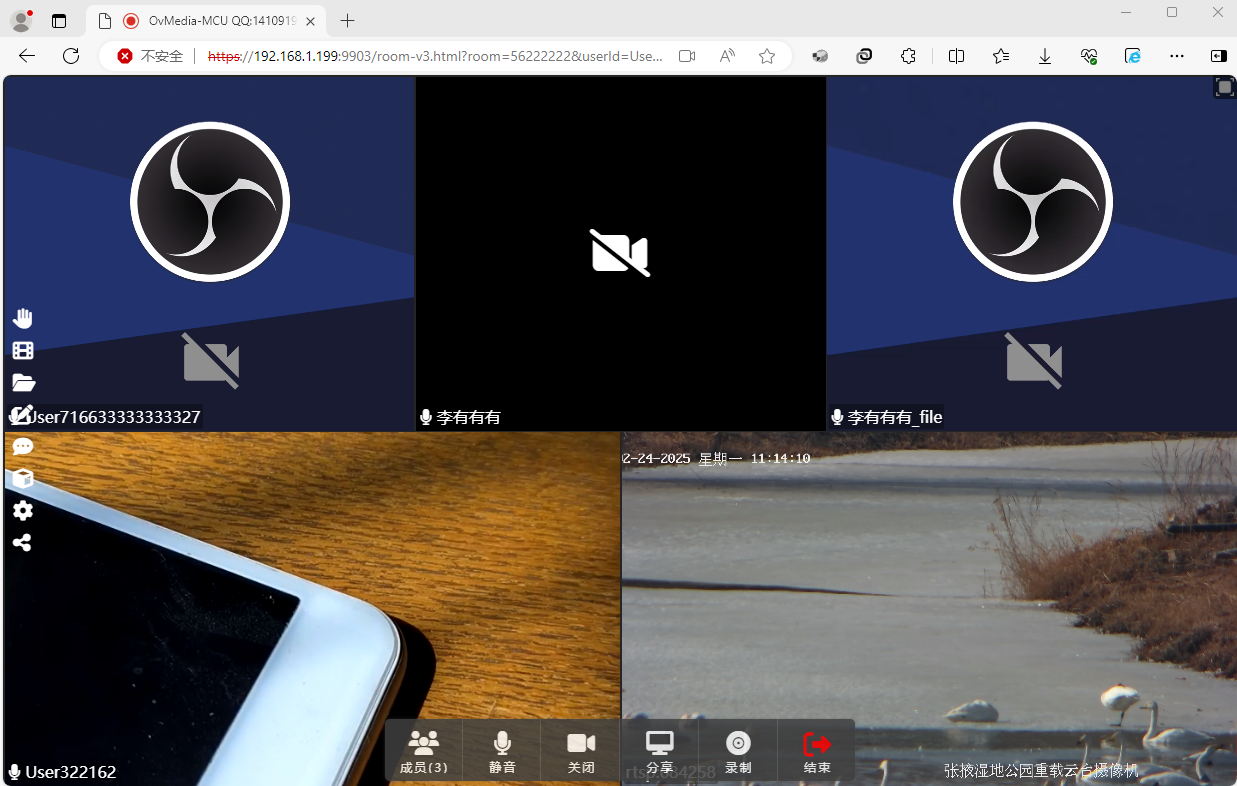Screen dimensions: 1237x786
Task: Select the 李有有有_file video tile
Action: tap(1032, 253)
